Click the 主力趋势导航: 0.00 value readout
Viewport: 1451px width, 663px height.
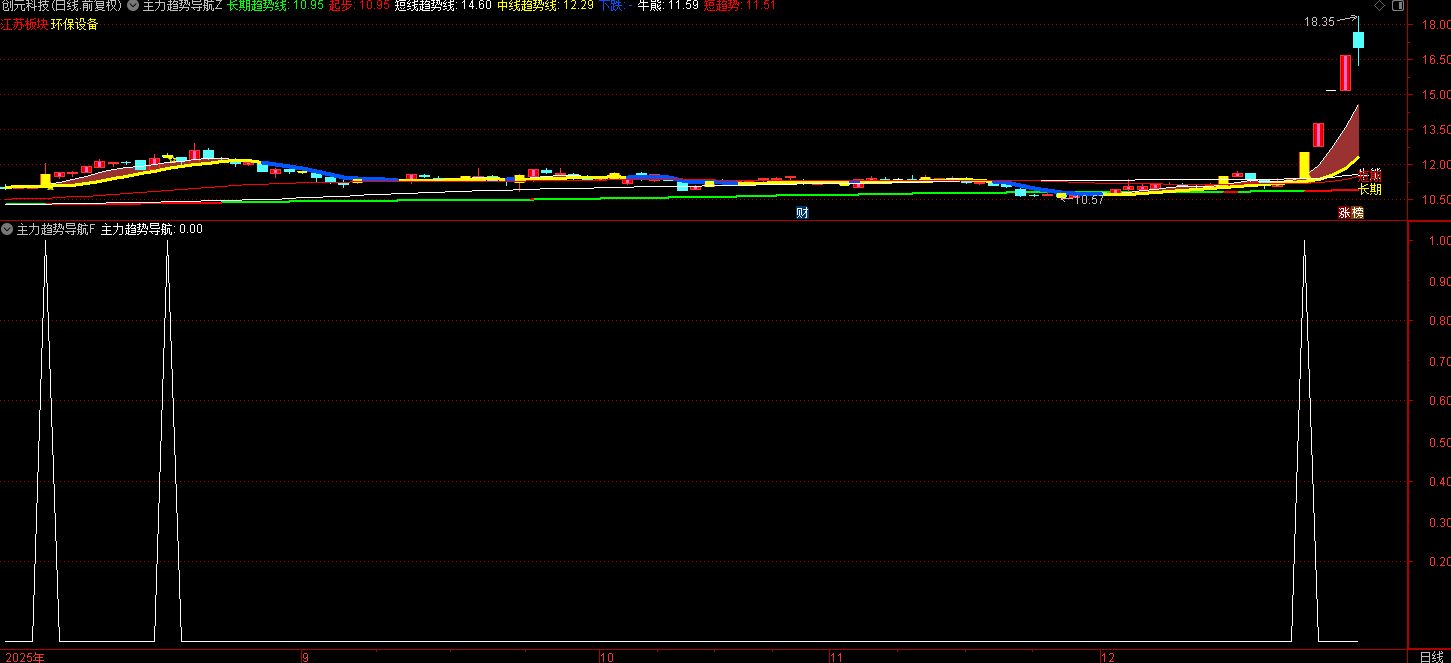tap(152, 229)
